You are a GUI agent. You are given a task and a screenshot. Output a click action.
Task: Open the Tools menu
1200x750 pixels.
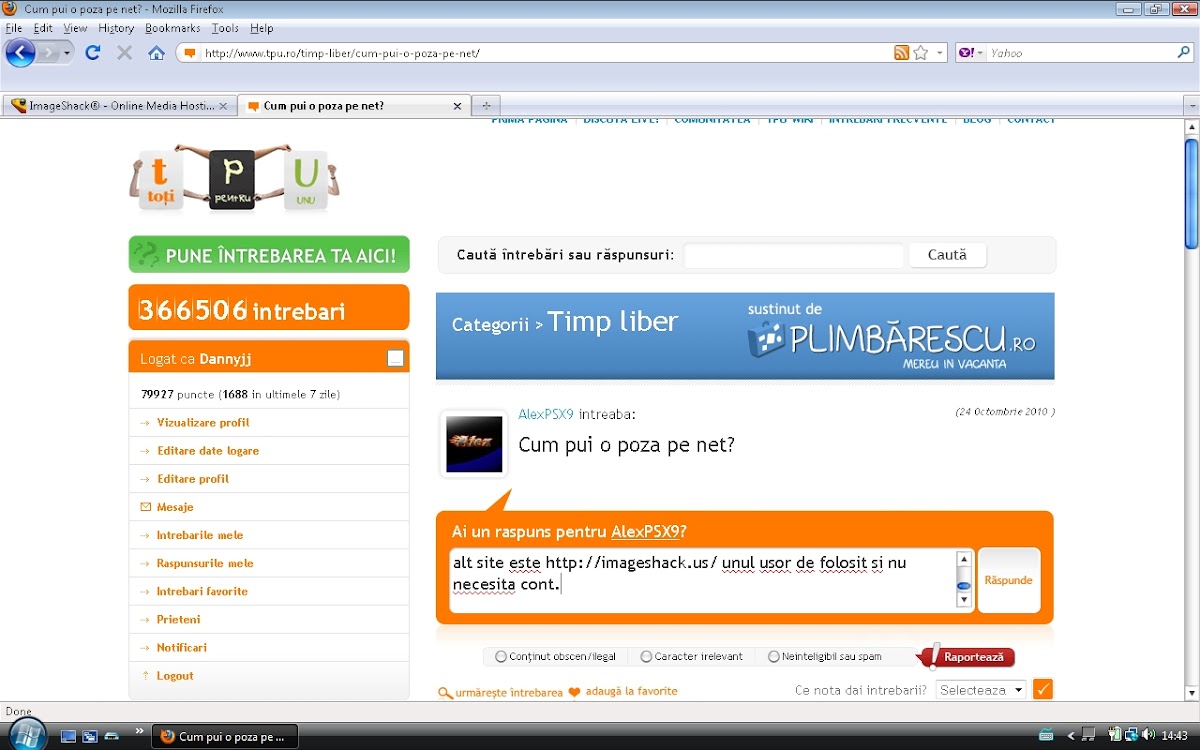[x=225, y=28]
